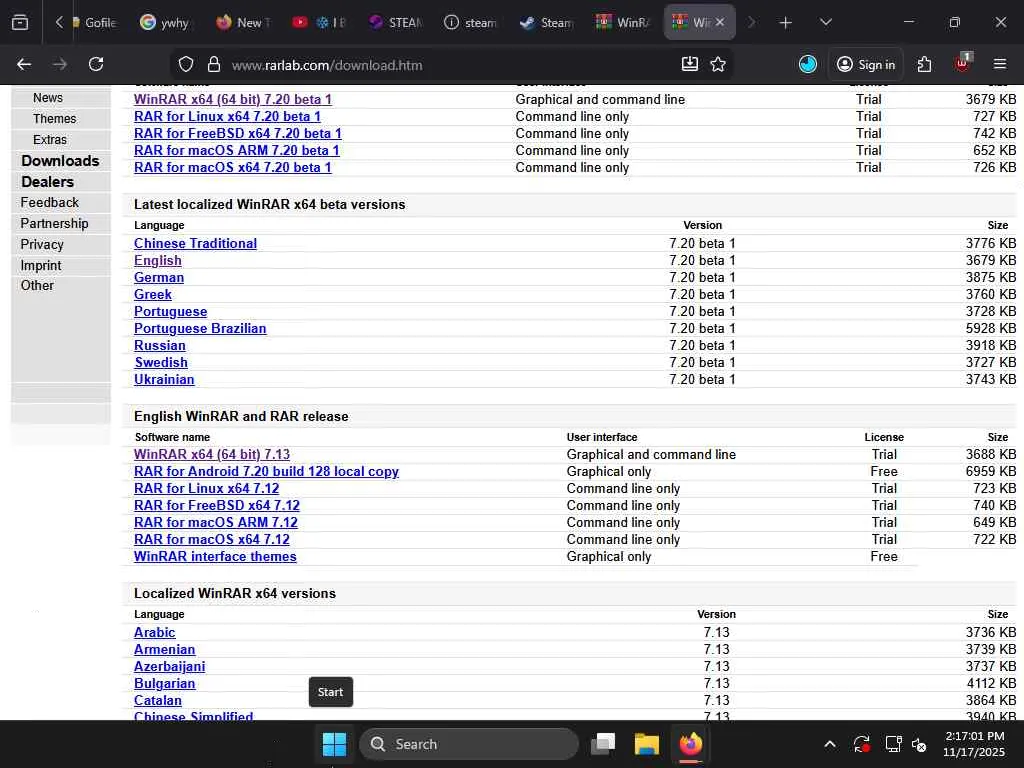
Task: Open the list all tabs dropdown
Action: [x=826, y=23]
